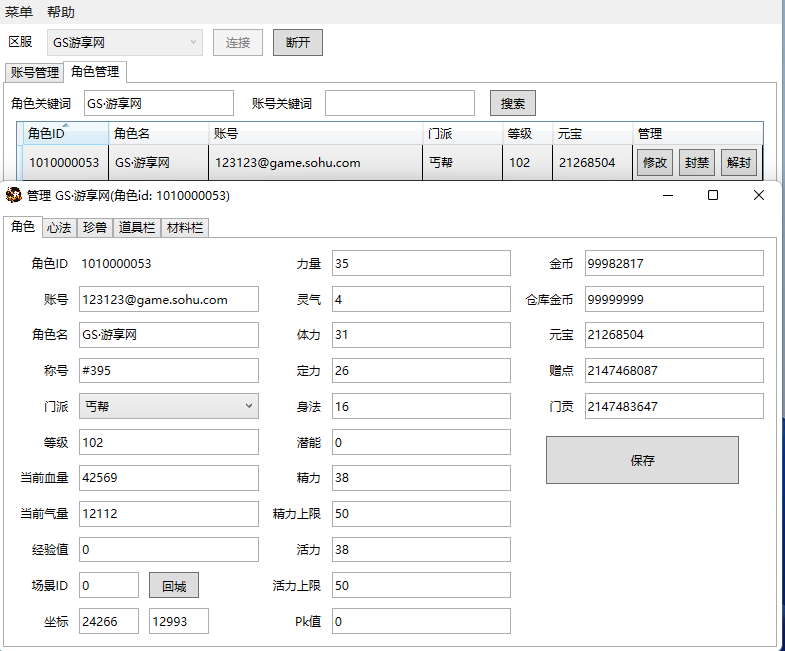Viewport: 785px width, 651px height.
Task: Switch to the 账号管理 tab
Action: pos(34,72)
